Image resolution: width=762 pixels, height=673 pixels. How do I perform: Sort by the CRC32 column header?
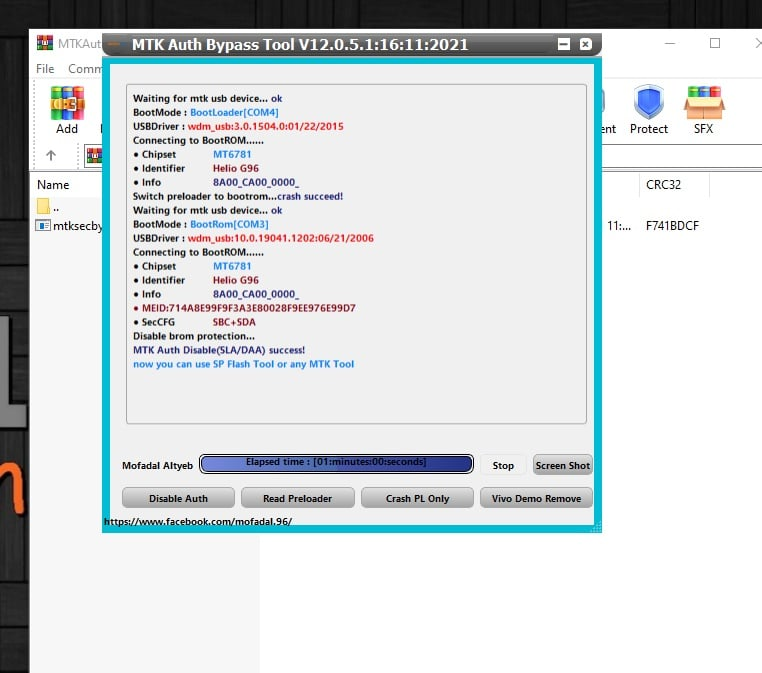click(663, 185)
